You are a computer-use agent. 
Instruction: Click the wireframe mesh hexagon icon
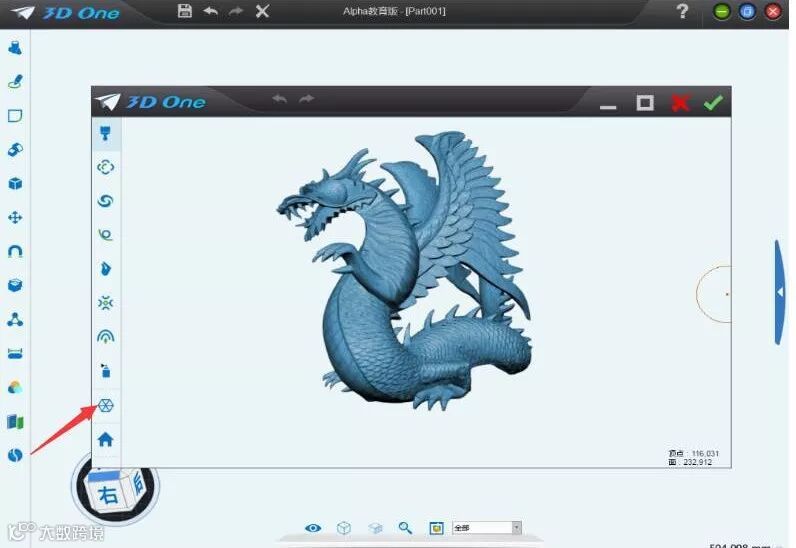(x=106, y=405)
